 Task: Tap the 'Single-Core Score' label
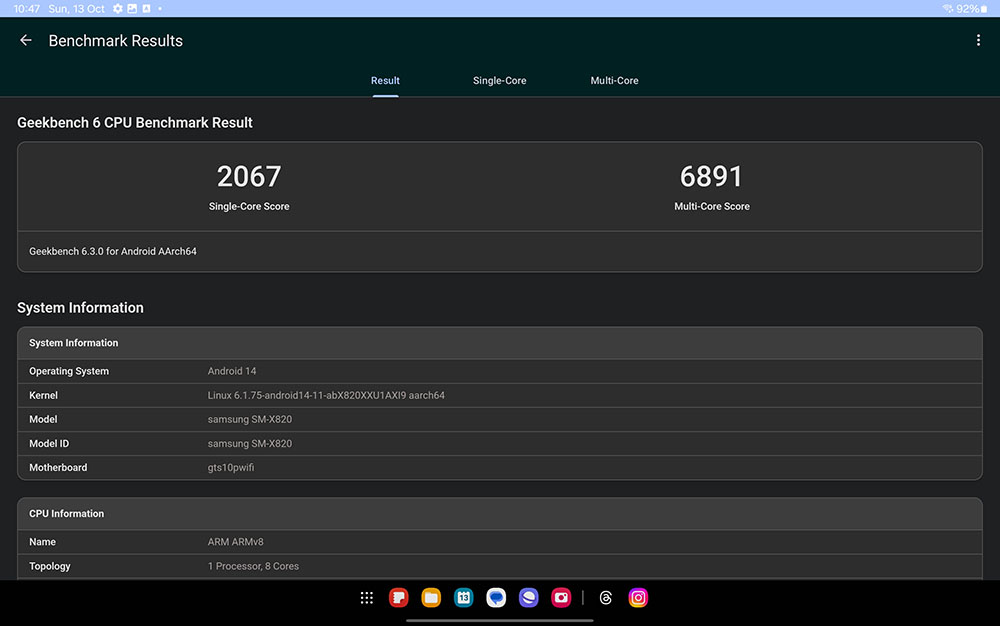click(249, 207)
